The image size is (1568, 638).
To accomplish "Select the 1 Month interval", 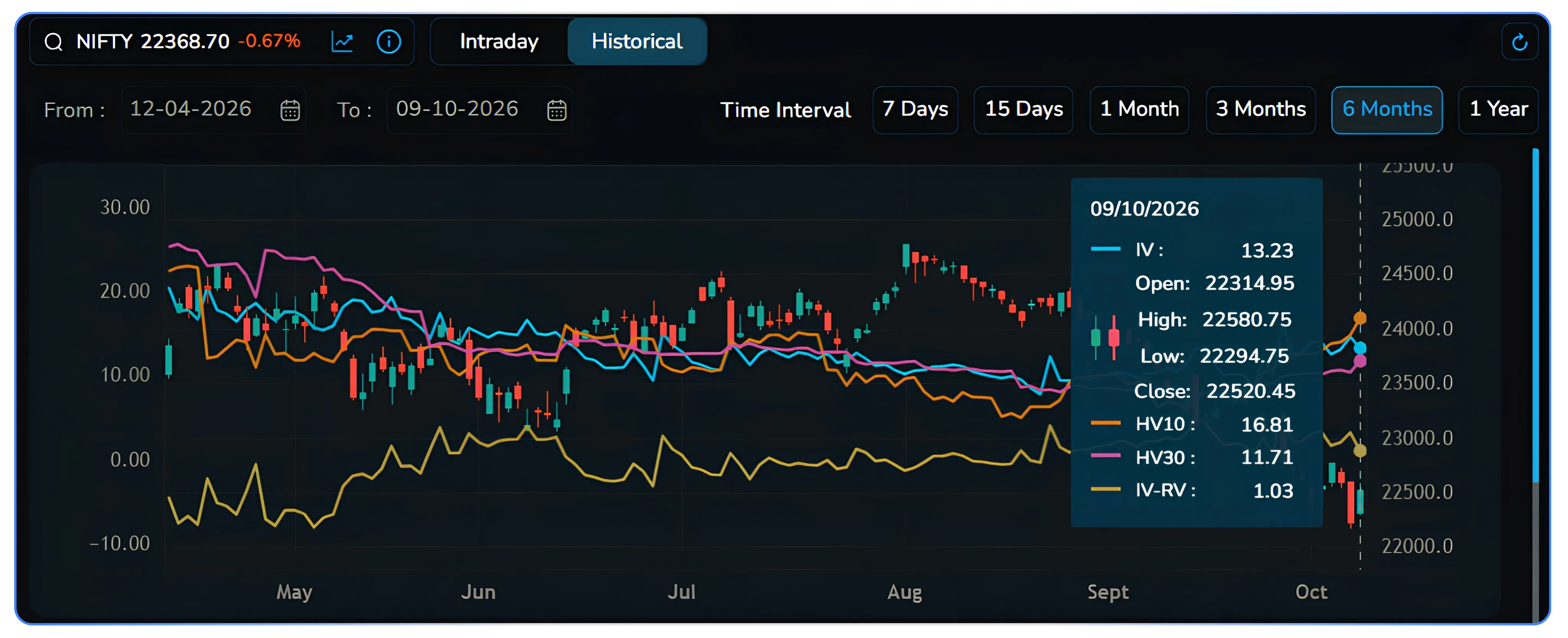I will (1139, 110).
